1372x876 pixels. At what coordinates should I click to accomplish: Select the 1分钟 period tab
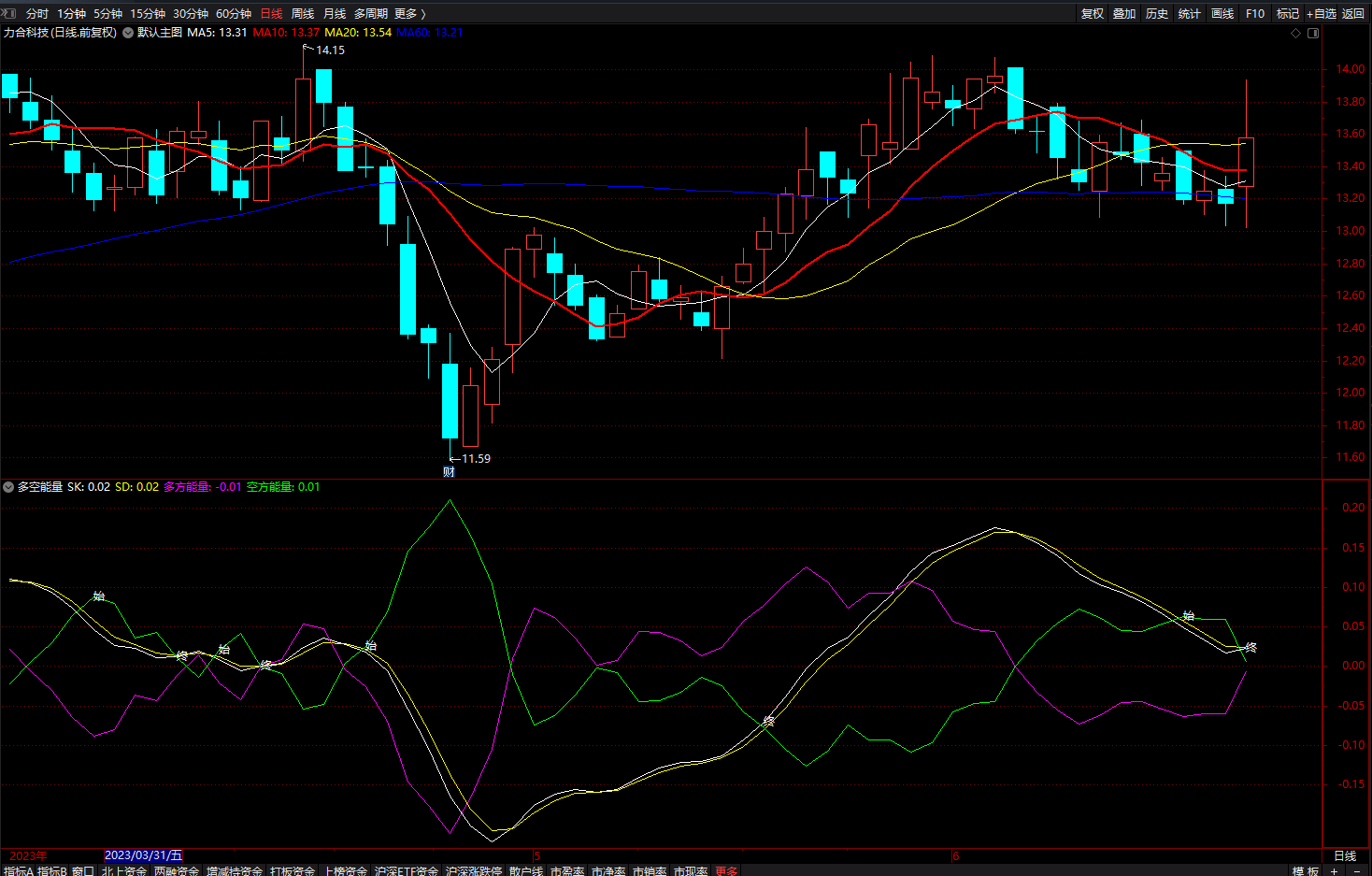71,13
